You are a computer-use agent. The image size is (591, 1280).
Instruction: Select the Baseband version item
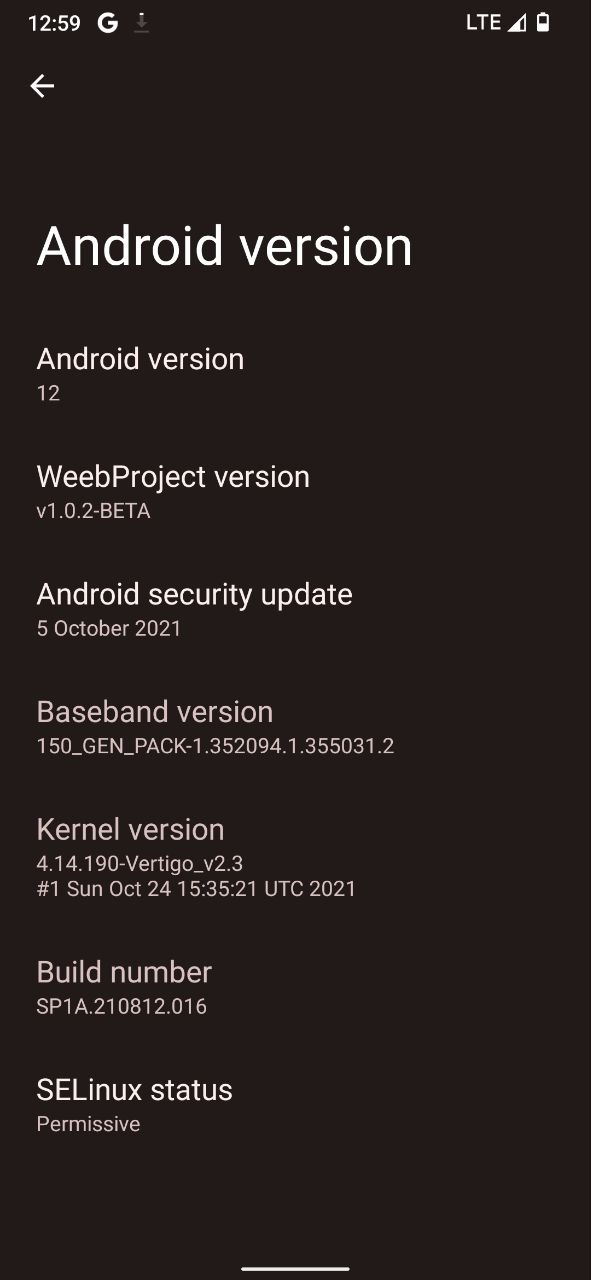(295, 728)
